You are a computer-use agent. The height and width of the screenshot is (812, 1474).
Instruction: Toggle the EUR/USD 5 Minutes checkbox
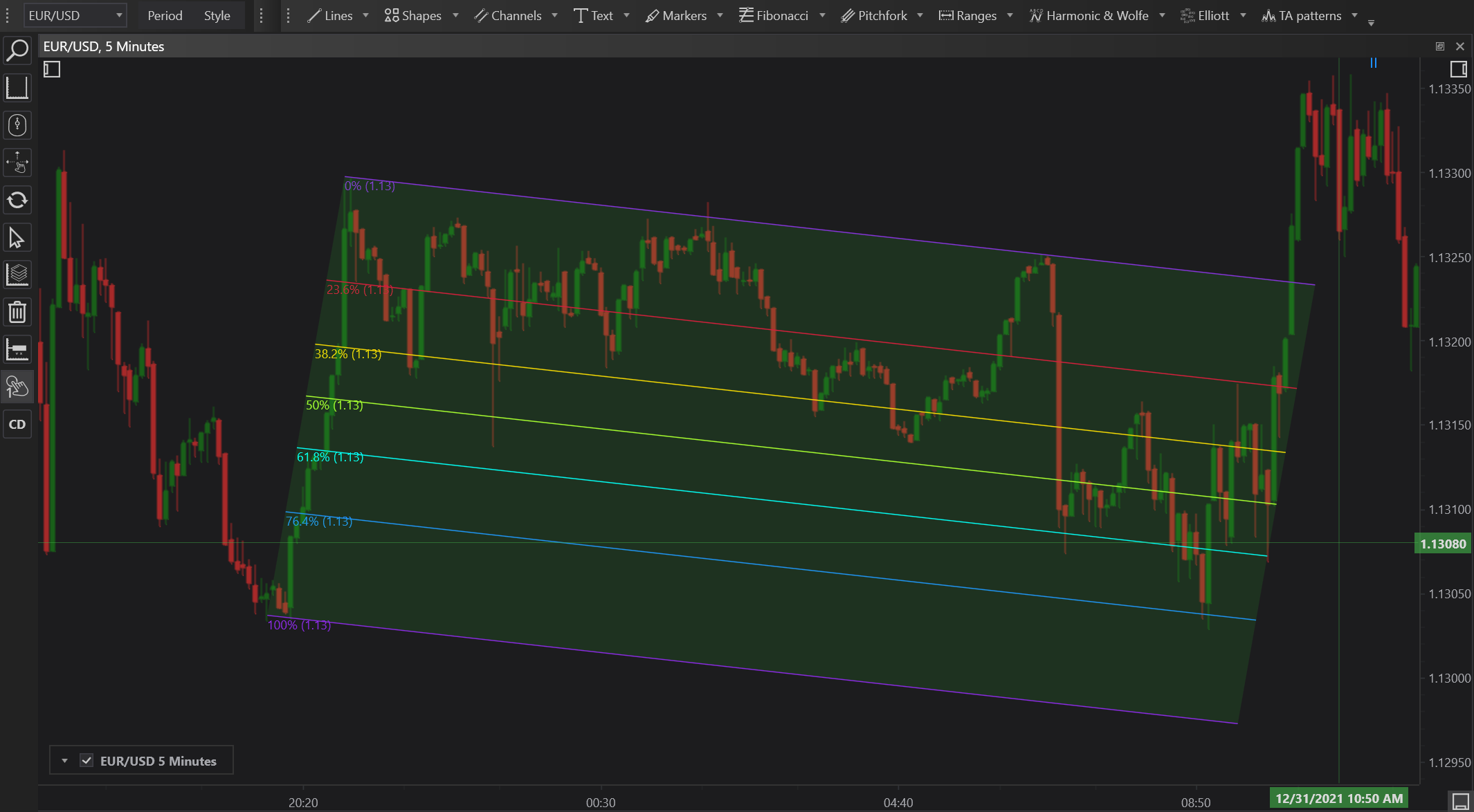click(87, 761)
